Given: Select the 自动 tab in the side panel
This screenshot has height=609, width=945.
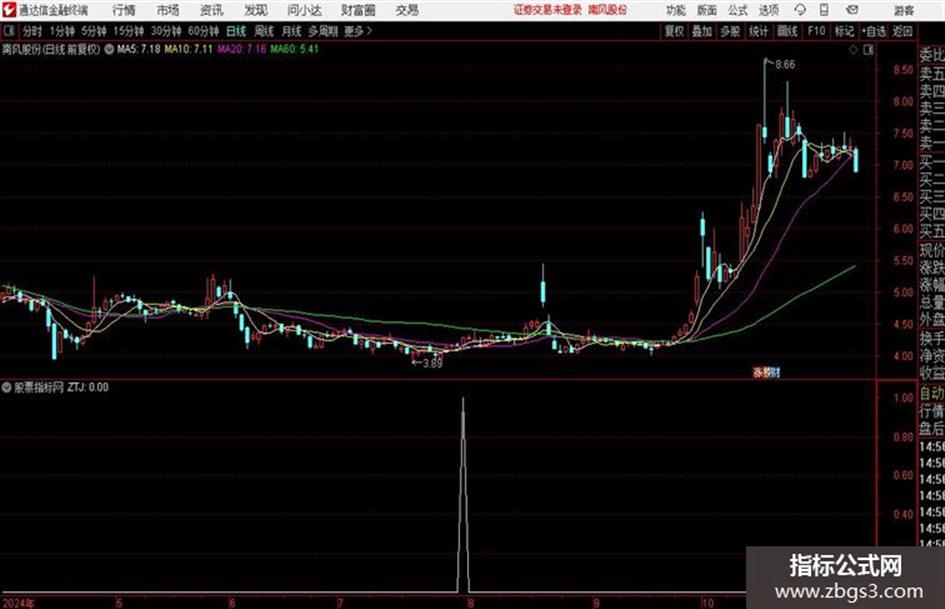Looking at the screenshot, I should pos(932,394).
